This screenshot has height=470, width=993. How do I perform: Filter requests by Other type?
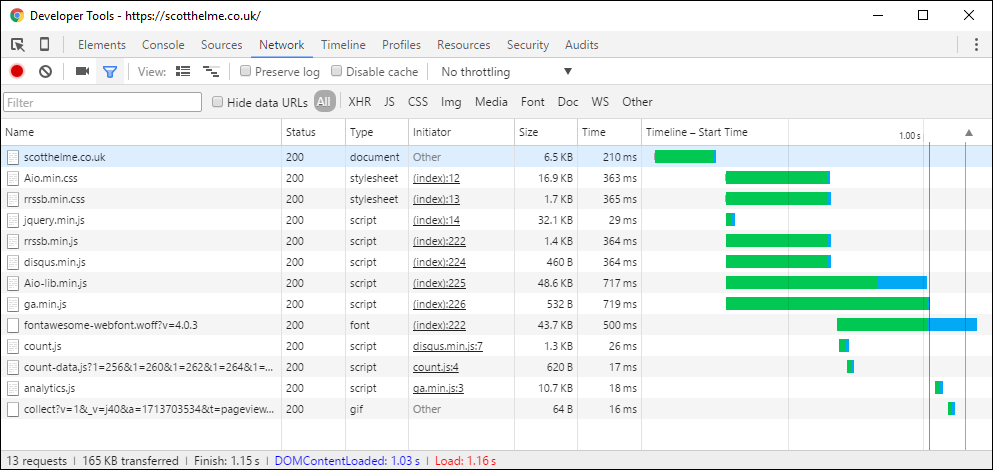(637, 102)
